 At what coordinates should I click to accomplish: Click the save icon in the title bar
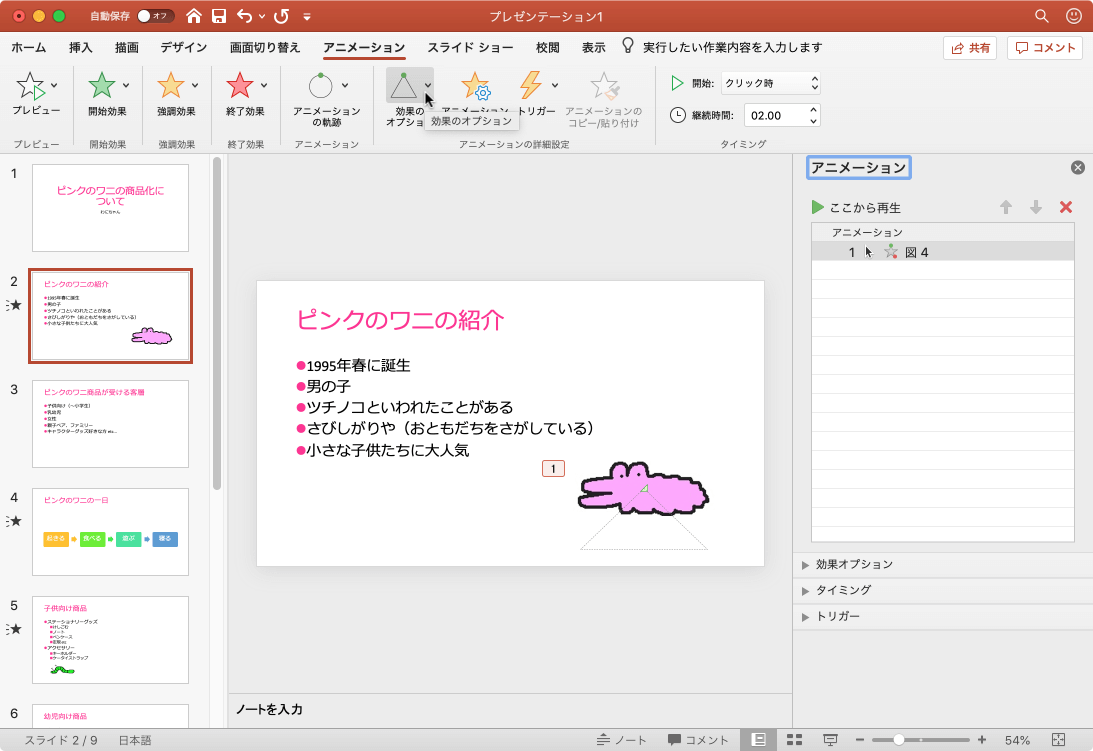[218, 16]
